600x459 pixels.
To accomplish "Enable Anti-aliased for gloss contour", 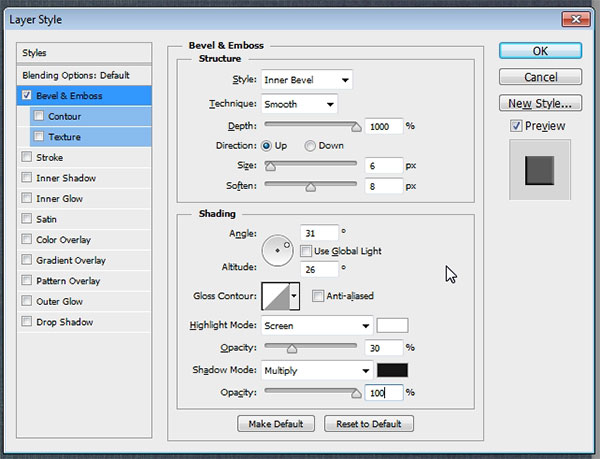I will (x=318, y=296).
